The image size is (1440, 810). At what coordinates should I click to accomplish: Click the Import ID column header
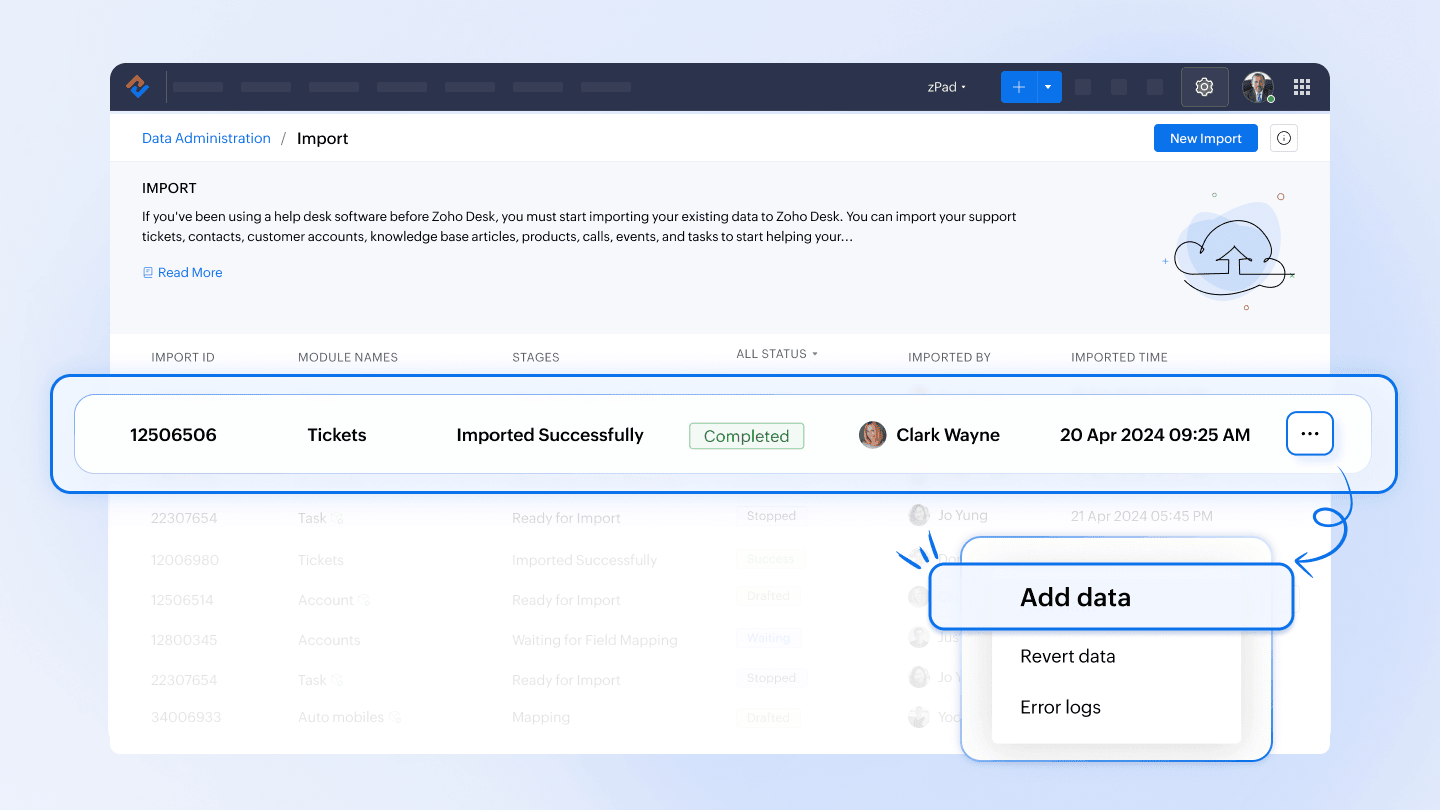click(183, 357)
